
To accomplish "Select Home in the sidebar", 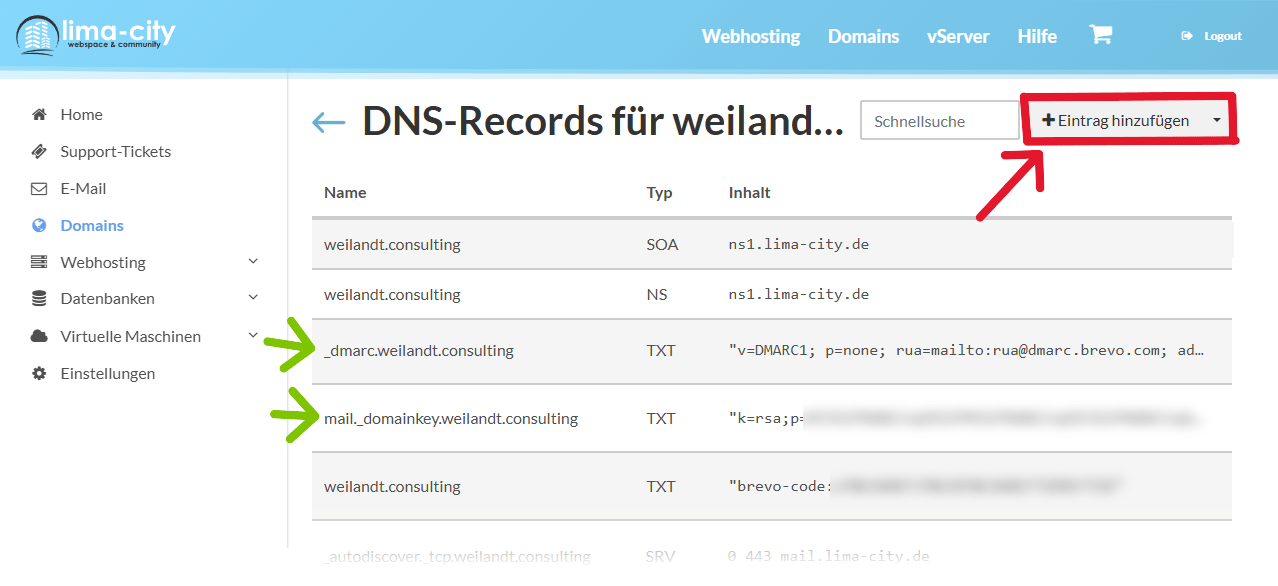I will [x=81, y=114].
